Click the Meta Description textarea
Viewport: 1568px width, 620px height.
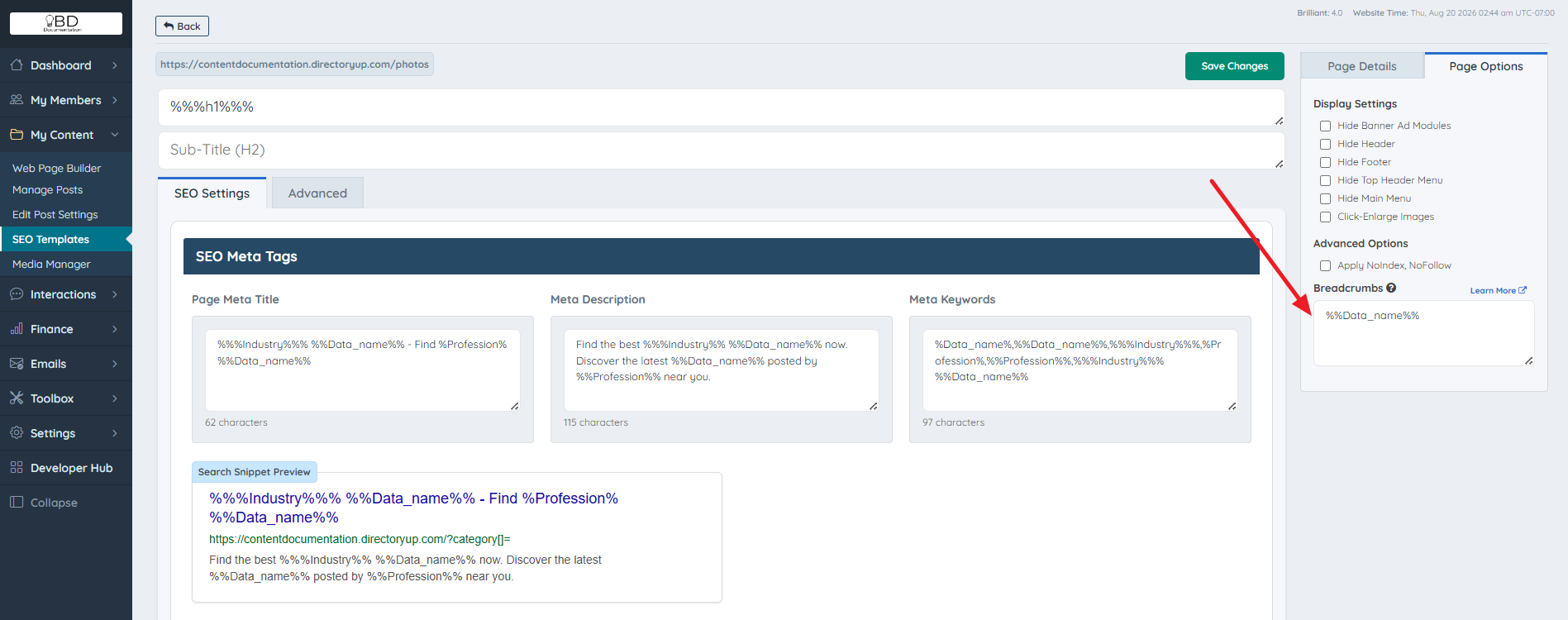[722, 370]
